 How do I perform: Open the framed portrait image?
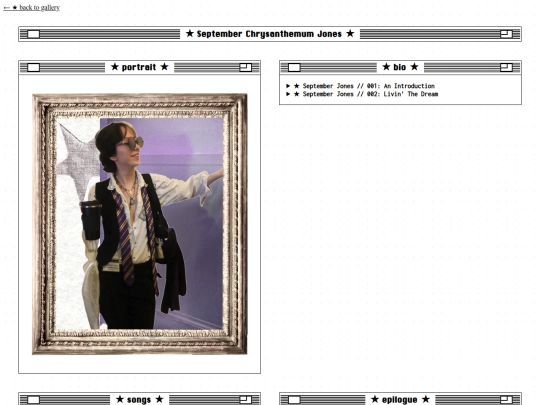[x=139, y=224]
